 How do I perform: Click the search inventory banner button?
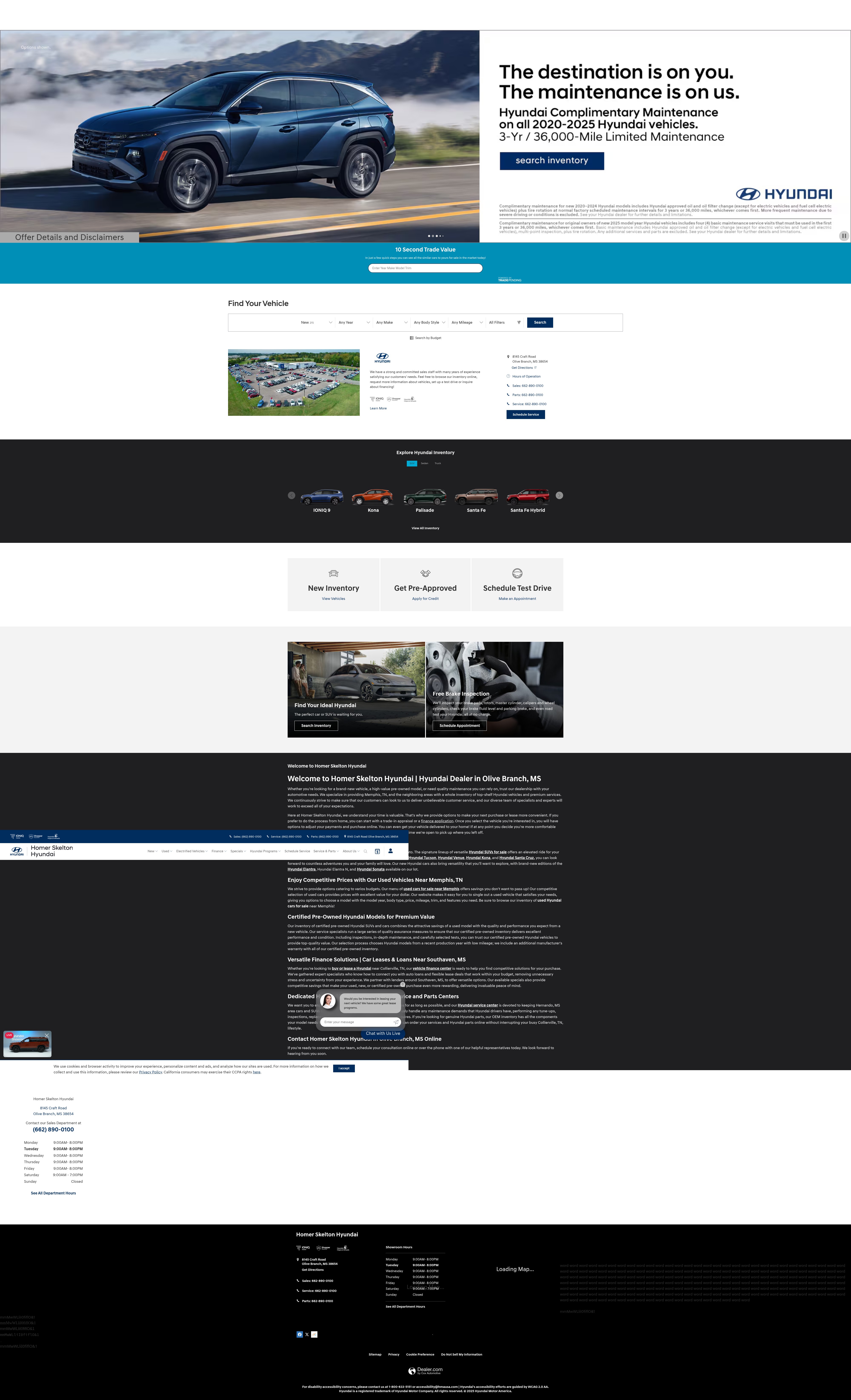pyautogui.click(x=552, y=161)
